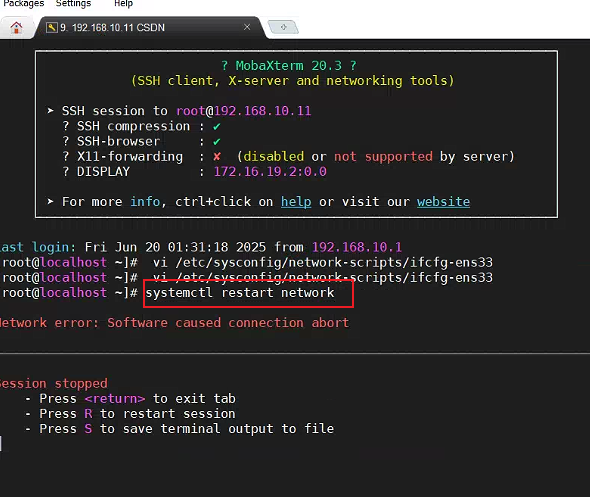Close the 192.168.10.11 CSDN tab

247,27
